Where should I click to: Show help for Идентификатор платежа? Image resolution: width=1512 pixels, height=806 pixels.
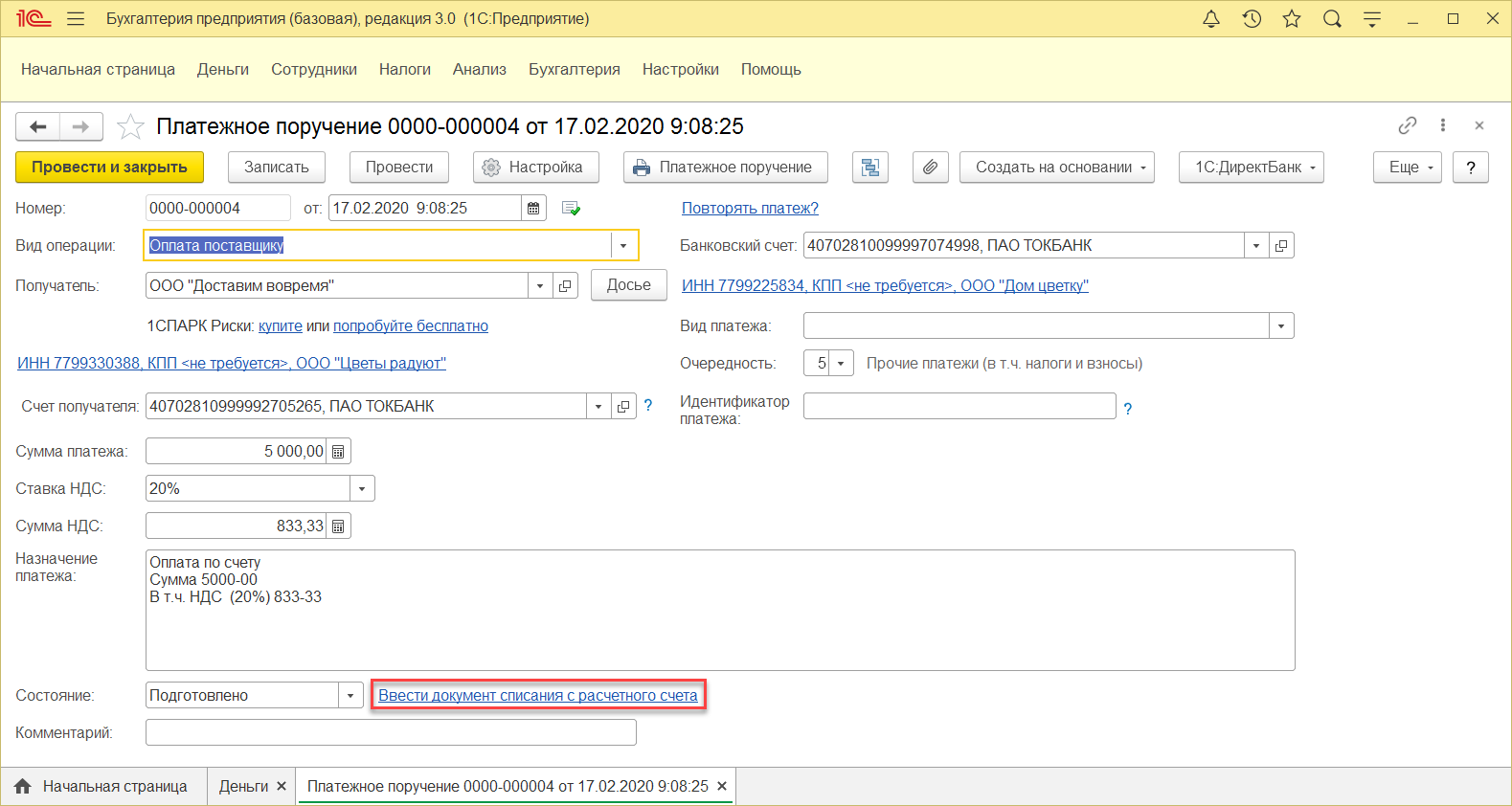click(1128, 409)
